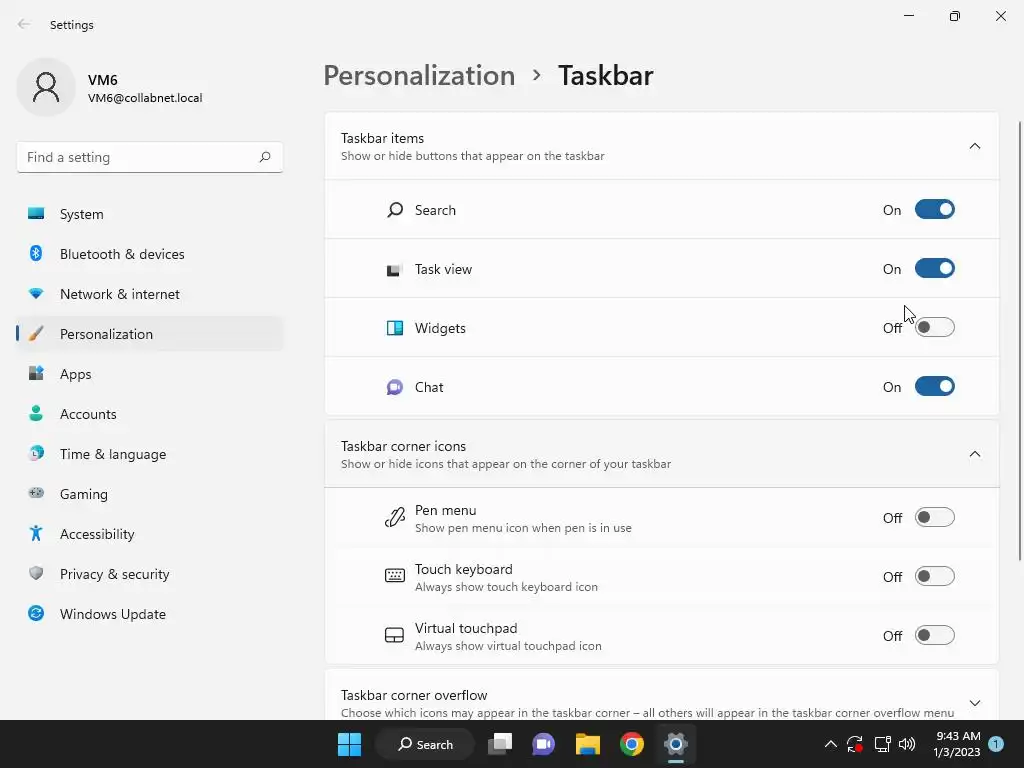Open Google Chrome from the taskbar
This screenshot has width=1024, height=768.
pyautogui.click(x=632, y=744)
